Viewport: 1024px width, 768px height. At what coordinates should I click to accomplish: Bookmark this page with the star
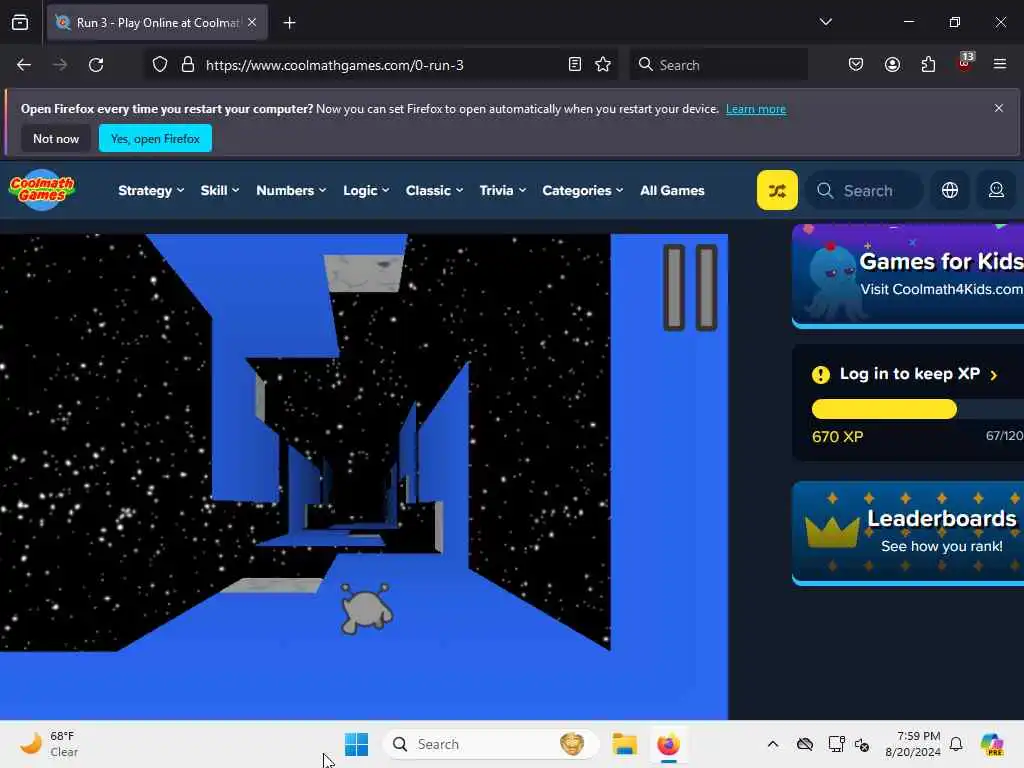[x=603, y=64]
